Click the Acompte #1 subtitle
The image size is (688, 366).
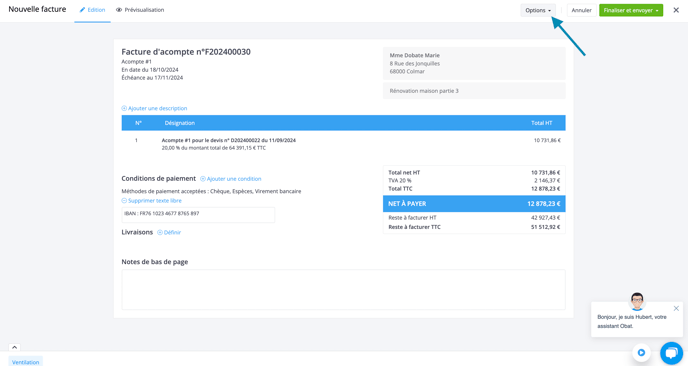(x=136, y=62)
